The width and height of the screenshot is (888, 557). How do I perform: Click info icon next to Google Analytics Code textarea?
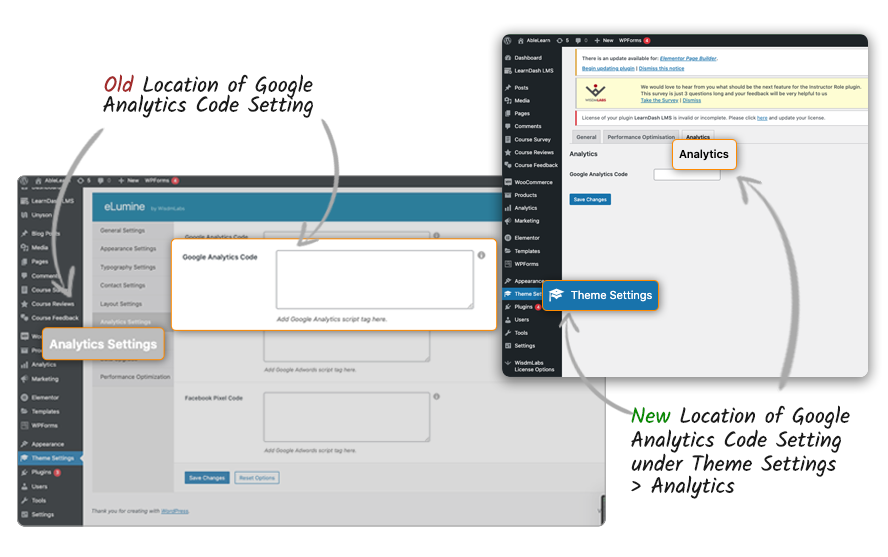click(481, 256)
